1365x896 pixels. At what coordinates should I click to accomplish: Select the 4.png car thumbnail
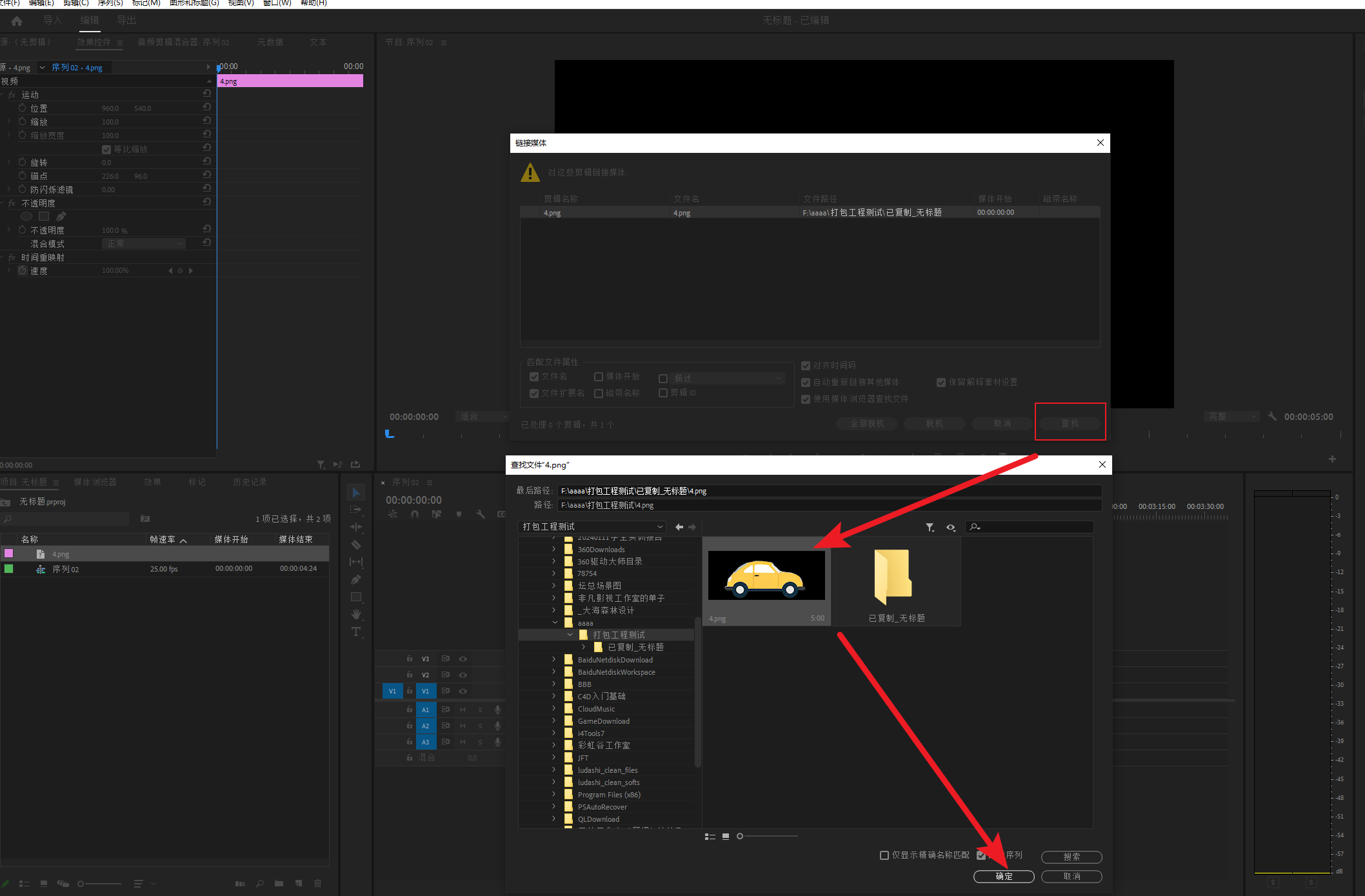click(766, 575)
